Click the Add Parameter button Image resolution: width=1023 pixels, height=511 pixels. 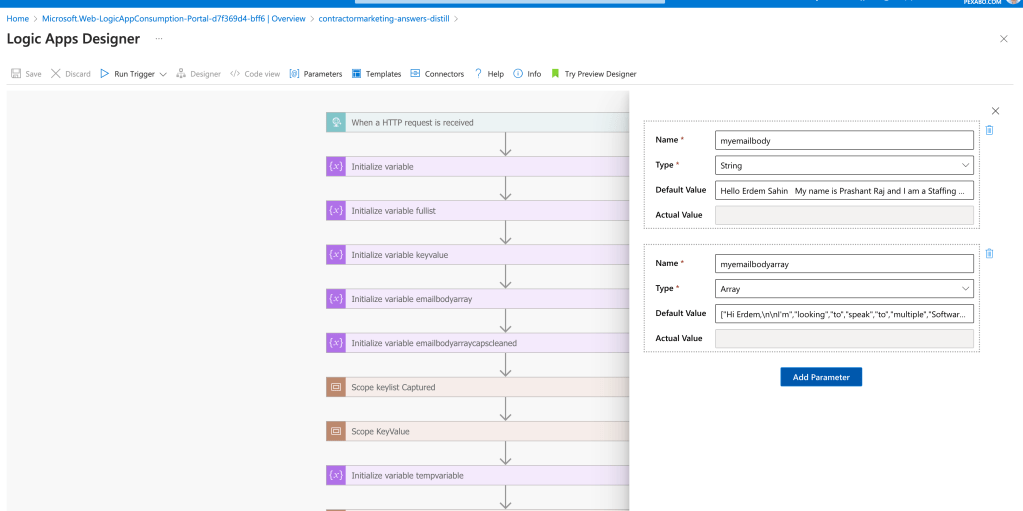(821, 377)
